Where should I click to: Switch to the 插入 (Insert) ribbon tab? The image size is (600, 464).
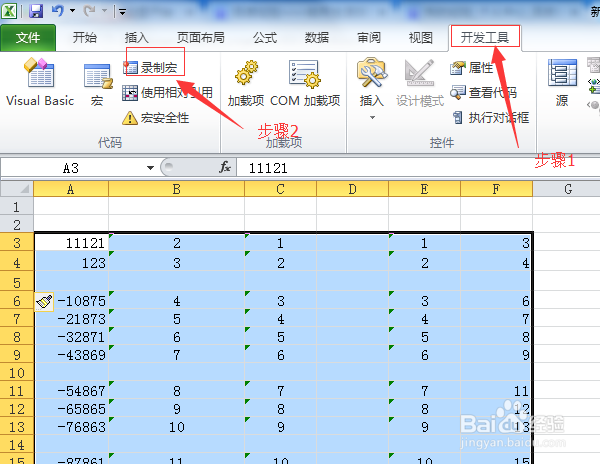137,37
